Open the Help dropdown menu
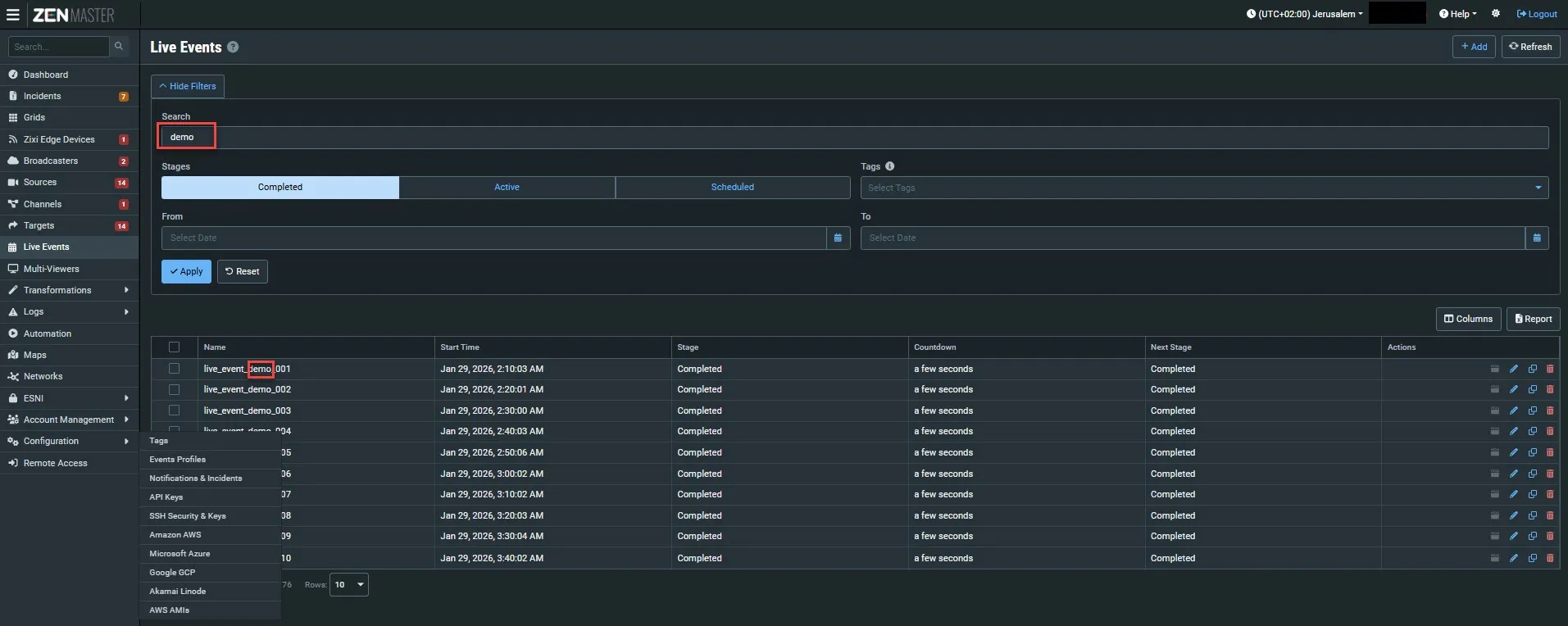Screen dimensions: 1568x626 point(1458,14)
